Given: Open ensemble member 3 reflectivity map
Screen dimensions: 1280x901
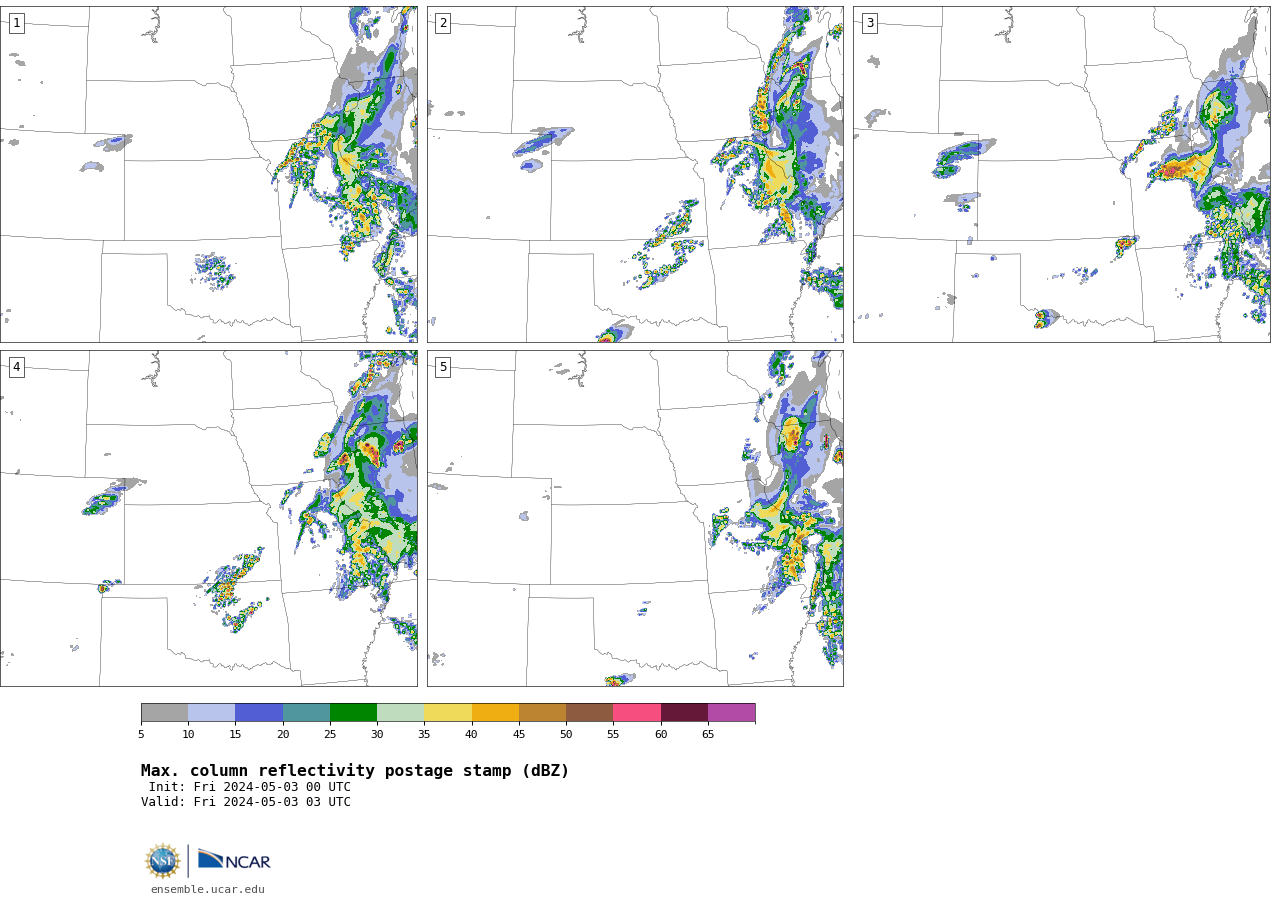Looking at the screenshot, I should [x=1061, y=174].
